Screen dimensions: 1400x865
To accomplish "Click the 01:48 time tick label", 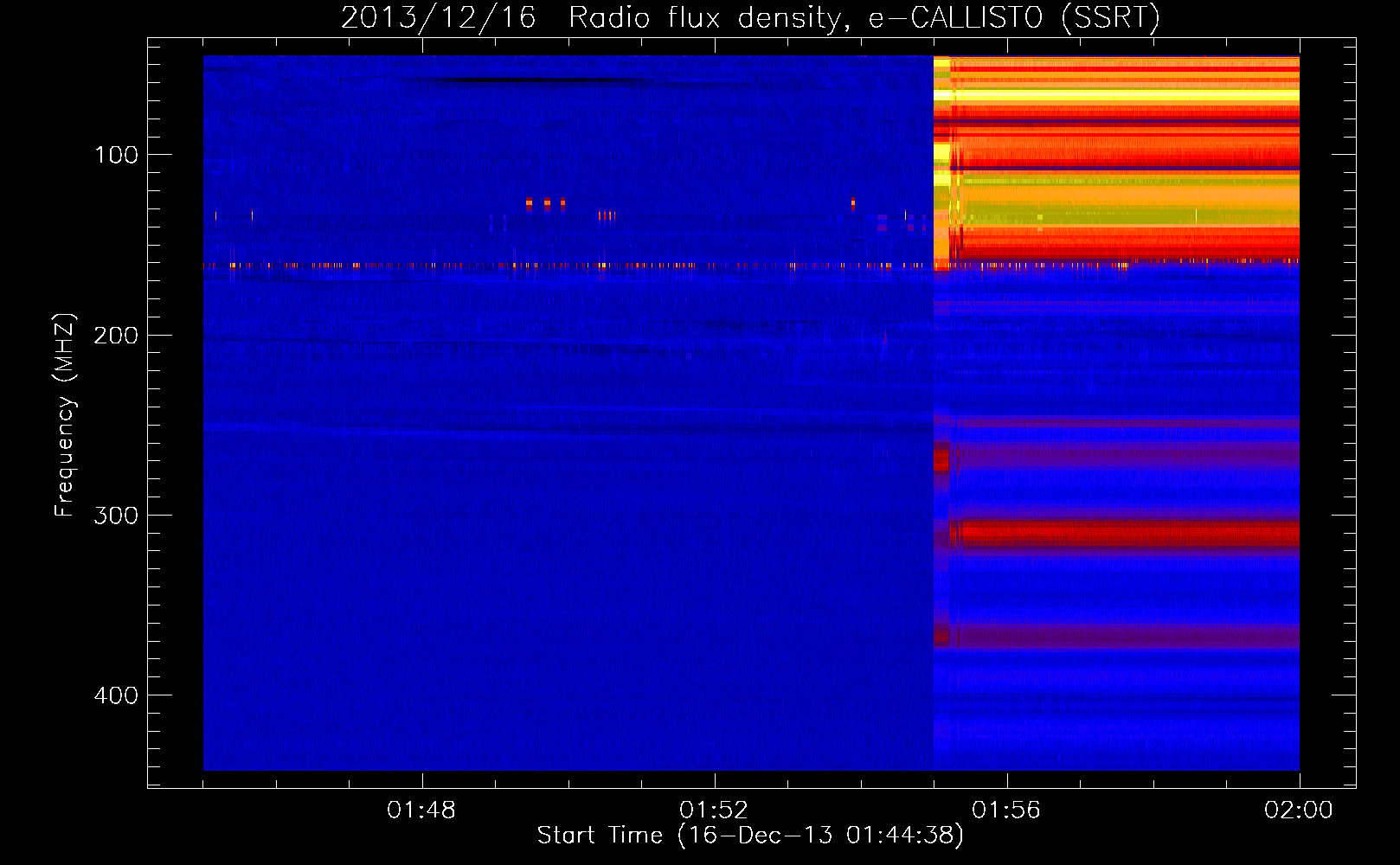I will [x=421, y=811].
